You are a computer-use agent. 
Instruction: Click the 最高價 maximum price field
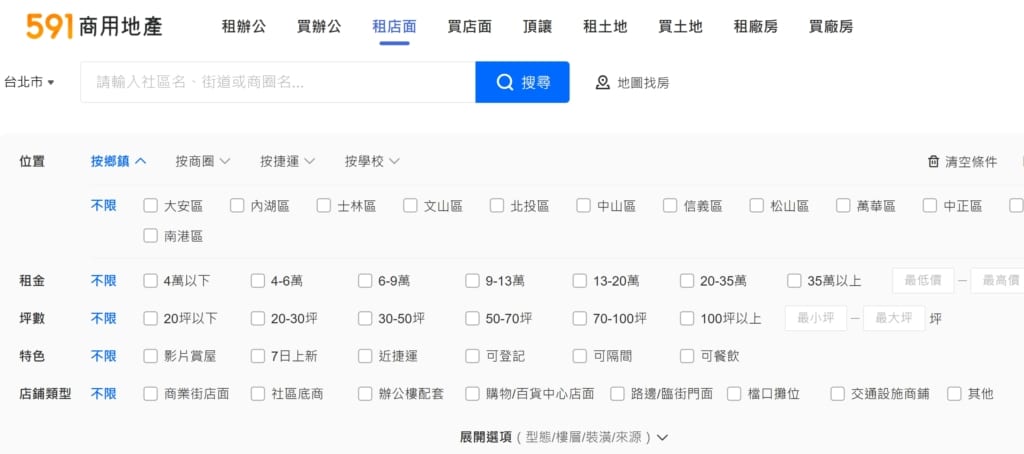(997, 281)
